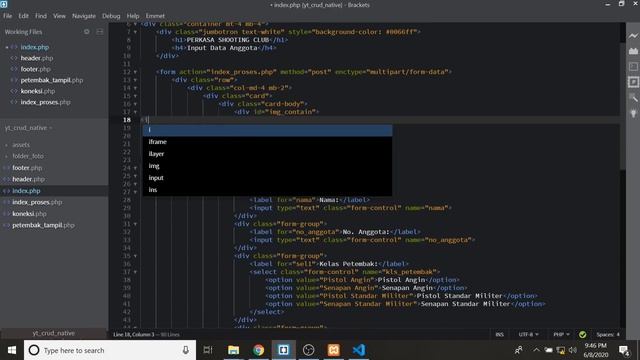
Task: Open header.php in Working Files
Action: (x=37, y=58)
